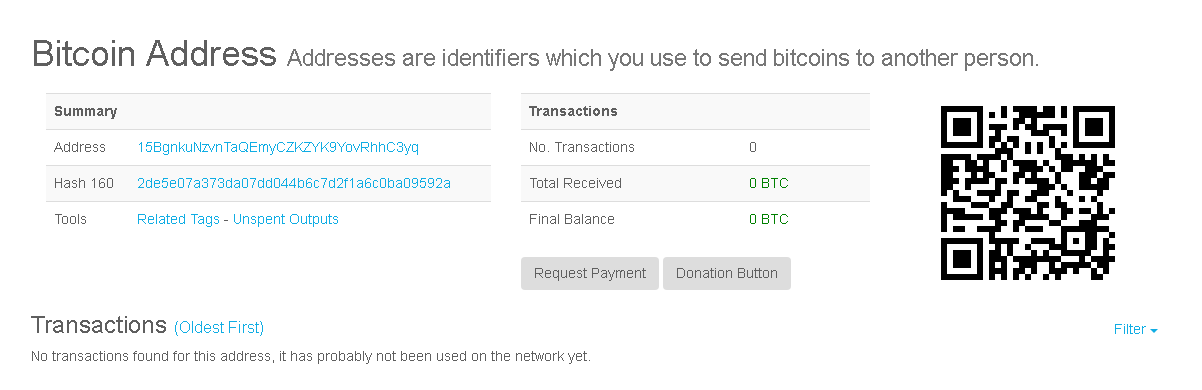This screenshot has width=1202, height=390.
Task: Click the Total Received 0 BTC value
Action: (768, 183)
